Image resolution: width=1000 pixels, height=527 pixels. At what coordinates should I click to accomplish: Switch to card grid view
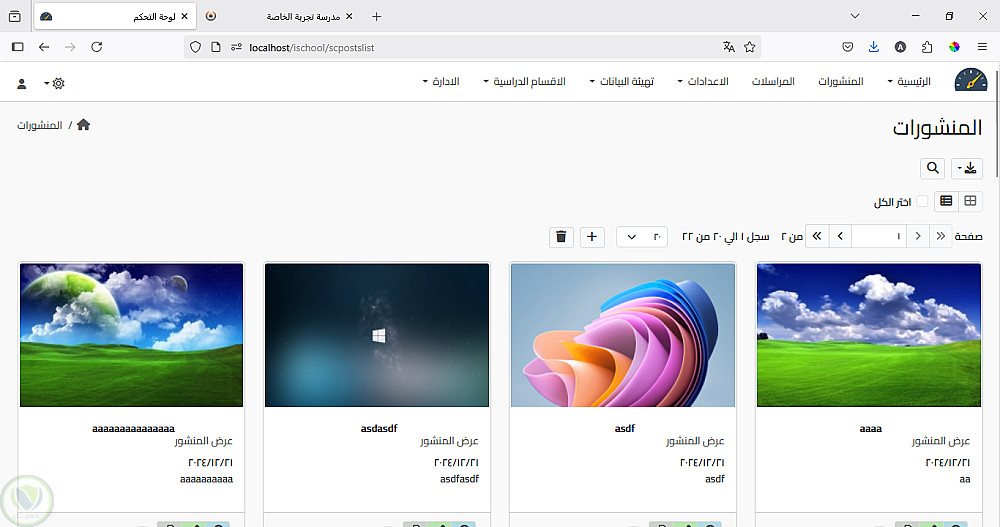tap(970, 201)
